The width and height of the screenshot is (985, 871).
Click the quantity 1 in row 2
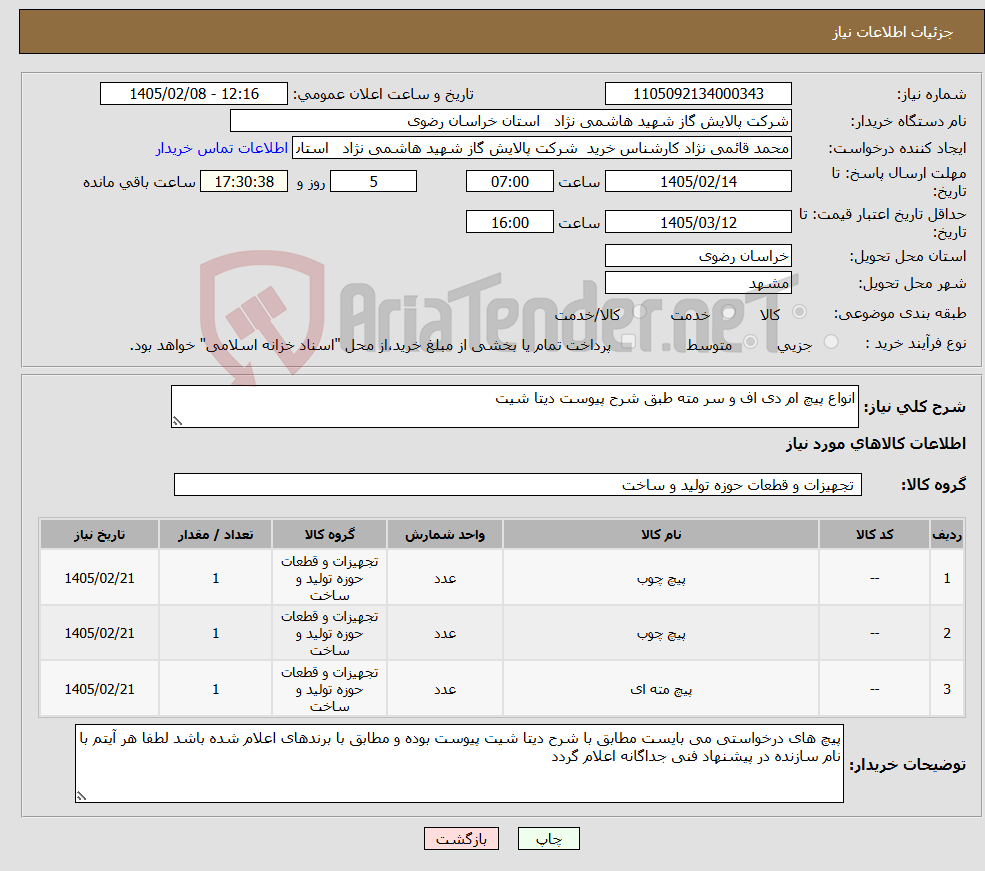click(x=215, y=633)
